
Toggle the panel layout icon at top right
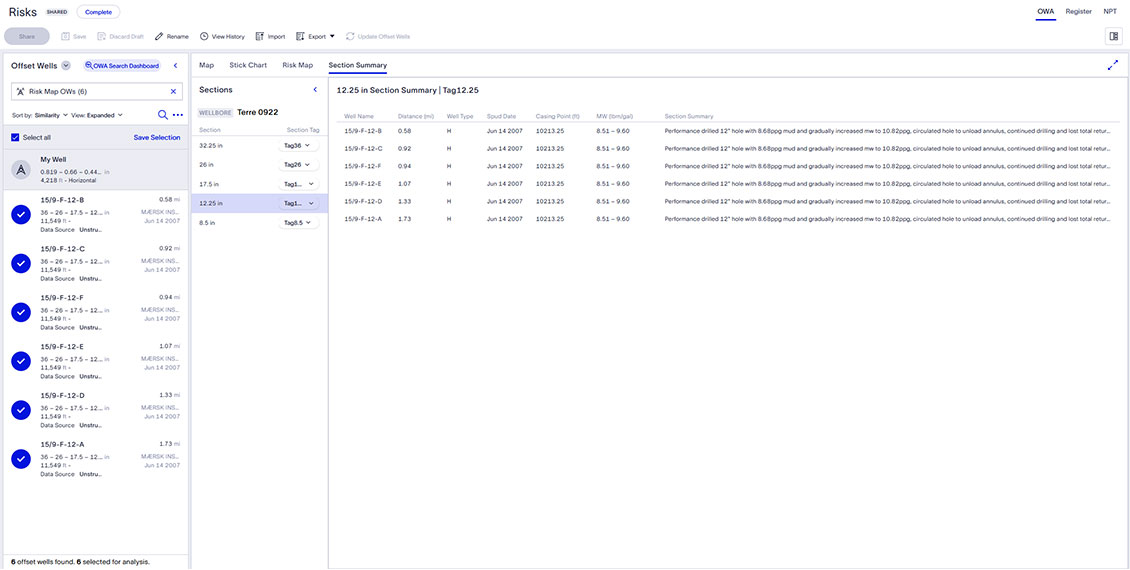1113,36
